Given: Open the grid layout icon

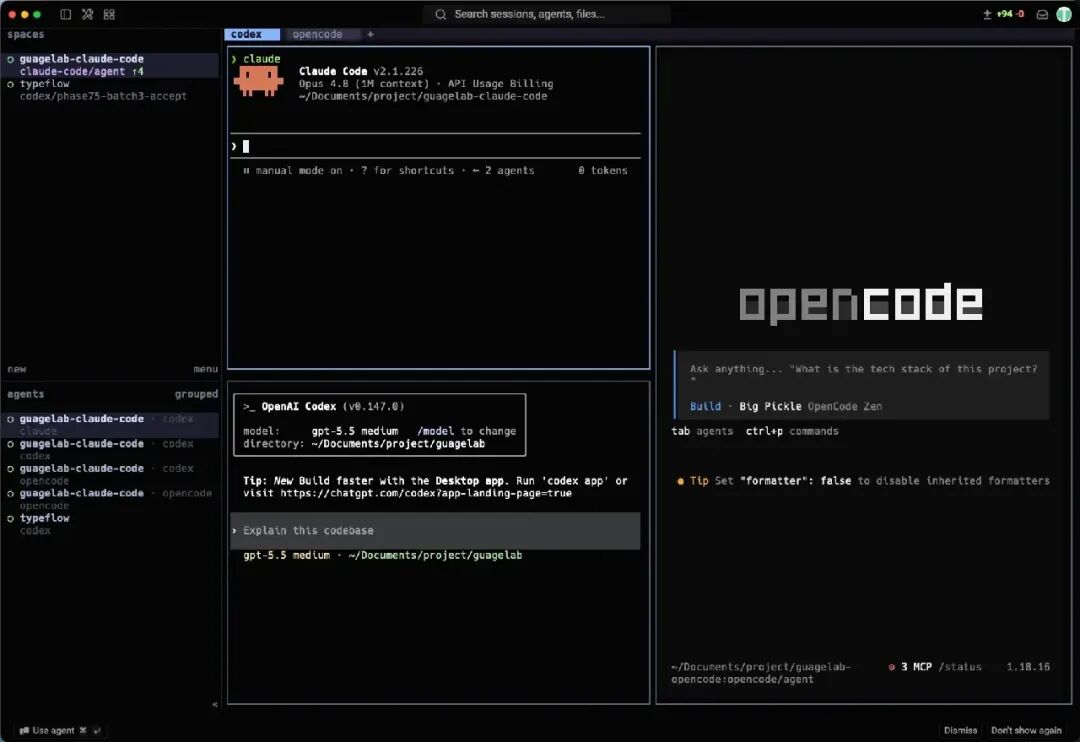Looking at the screenshot, I should click(109, 14).
